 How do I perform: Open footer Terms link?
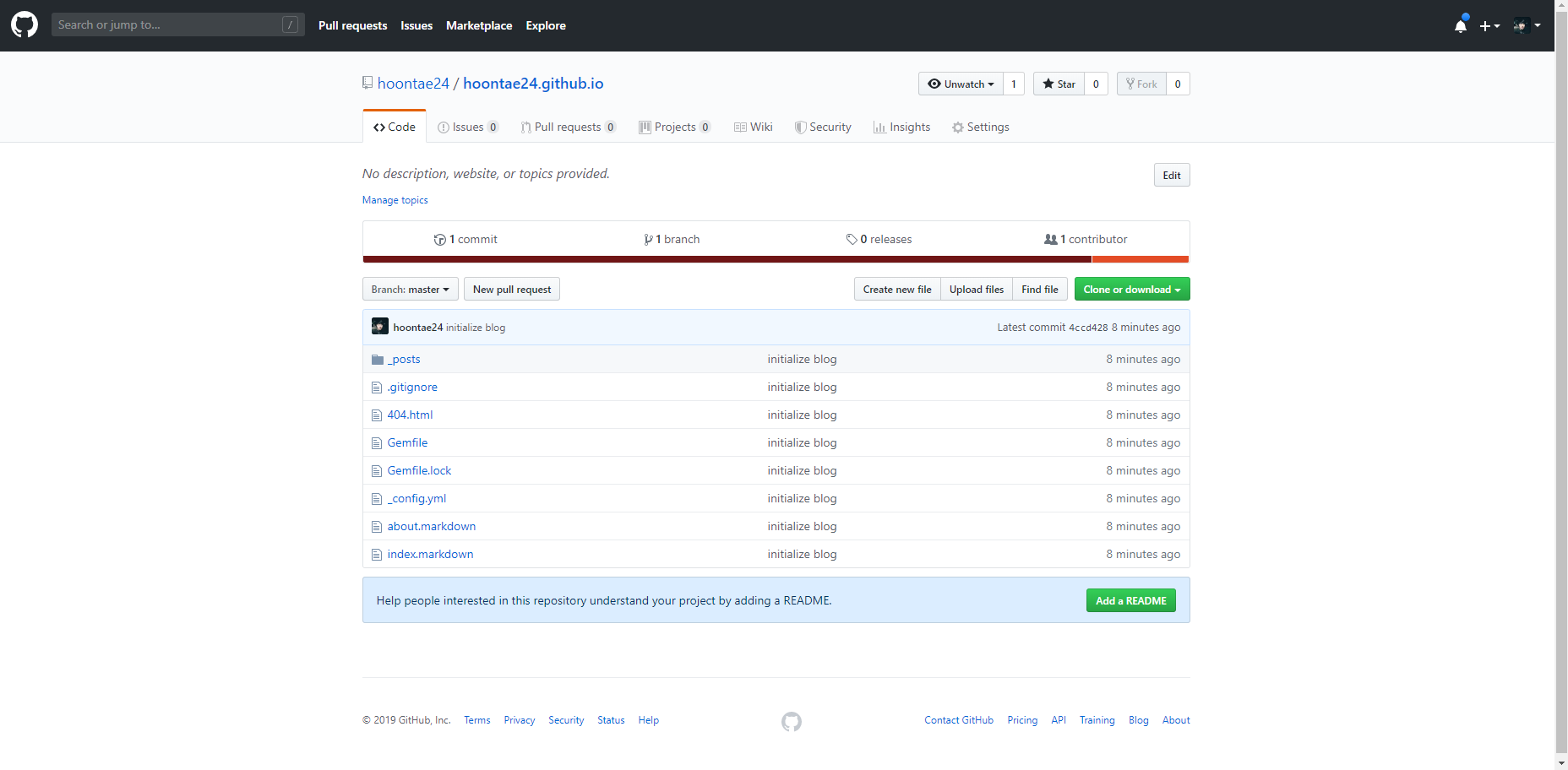(477, 720)
